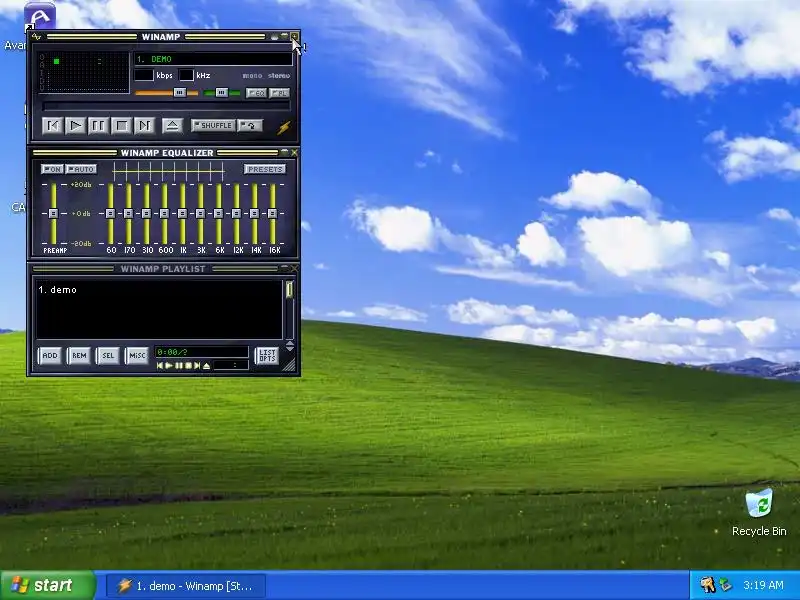The image size is (800, 600).
Task: Toggle windowshade mode on main Winamp title bar
Action: click(x=285, y=37)
